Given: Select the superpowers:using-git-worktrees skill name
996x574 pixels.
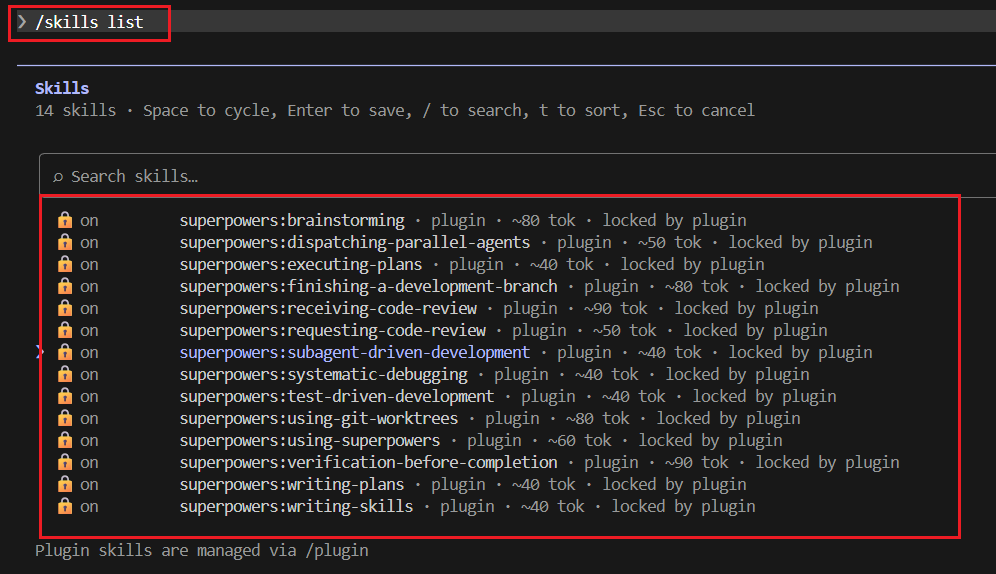Looking at the screenshot, I should tap(319, 418).
